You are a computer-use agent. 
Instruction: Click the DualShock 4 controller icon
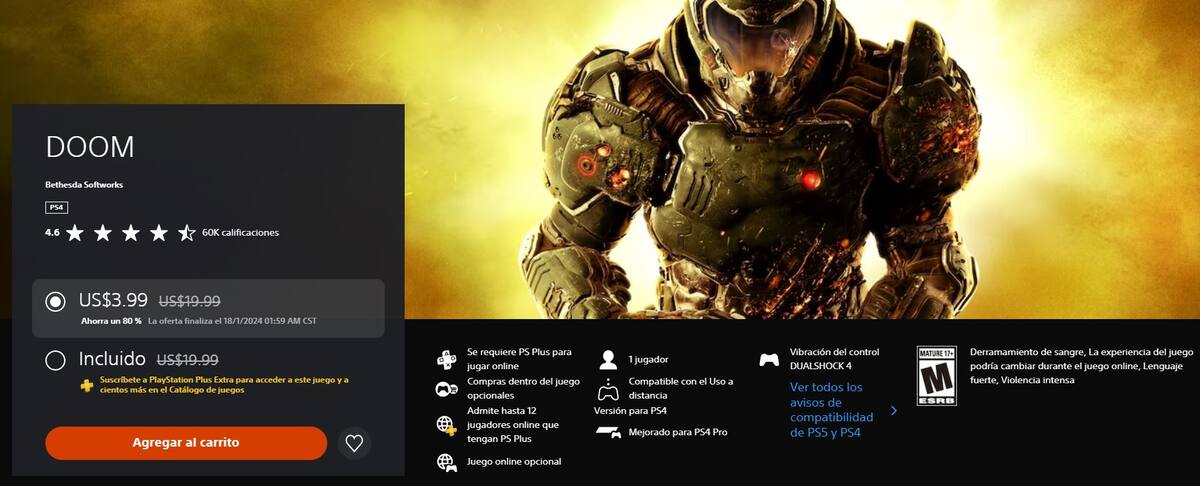tap(769, 359)
